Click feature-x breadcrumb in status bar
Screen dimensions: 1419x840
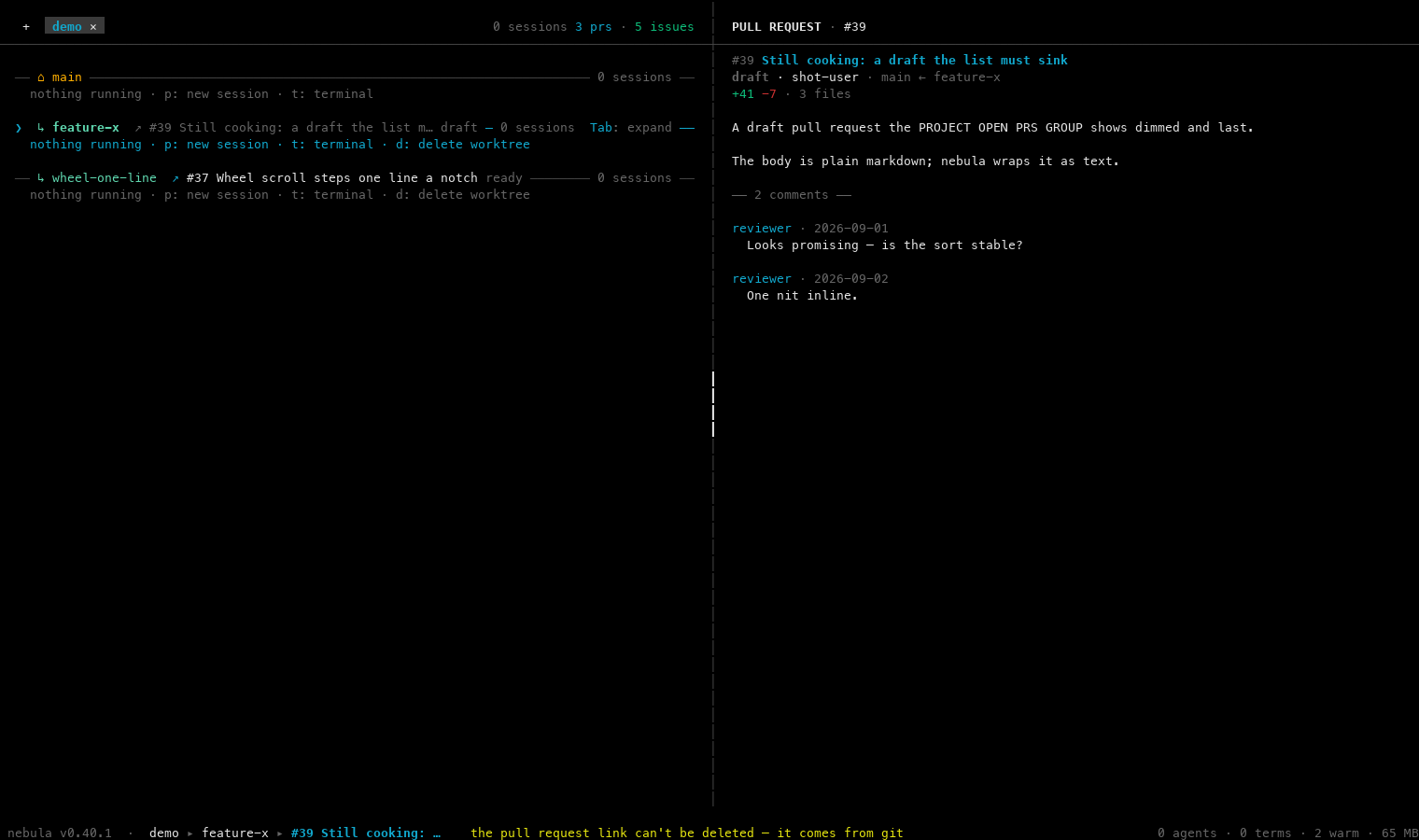pos(235,833)
